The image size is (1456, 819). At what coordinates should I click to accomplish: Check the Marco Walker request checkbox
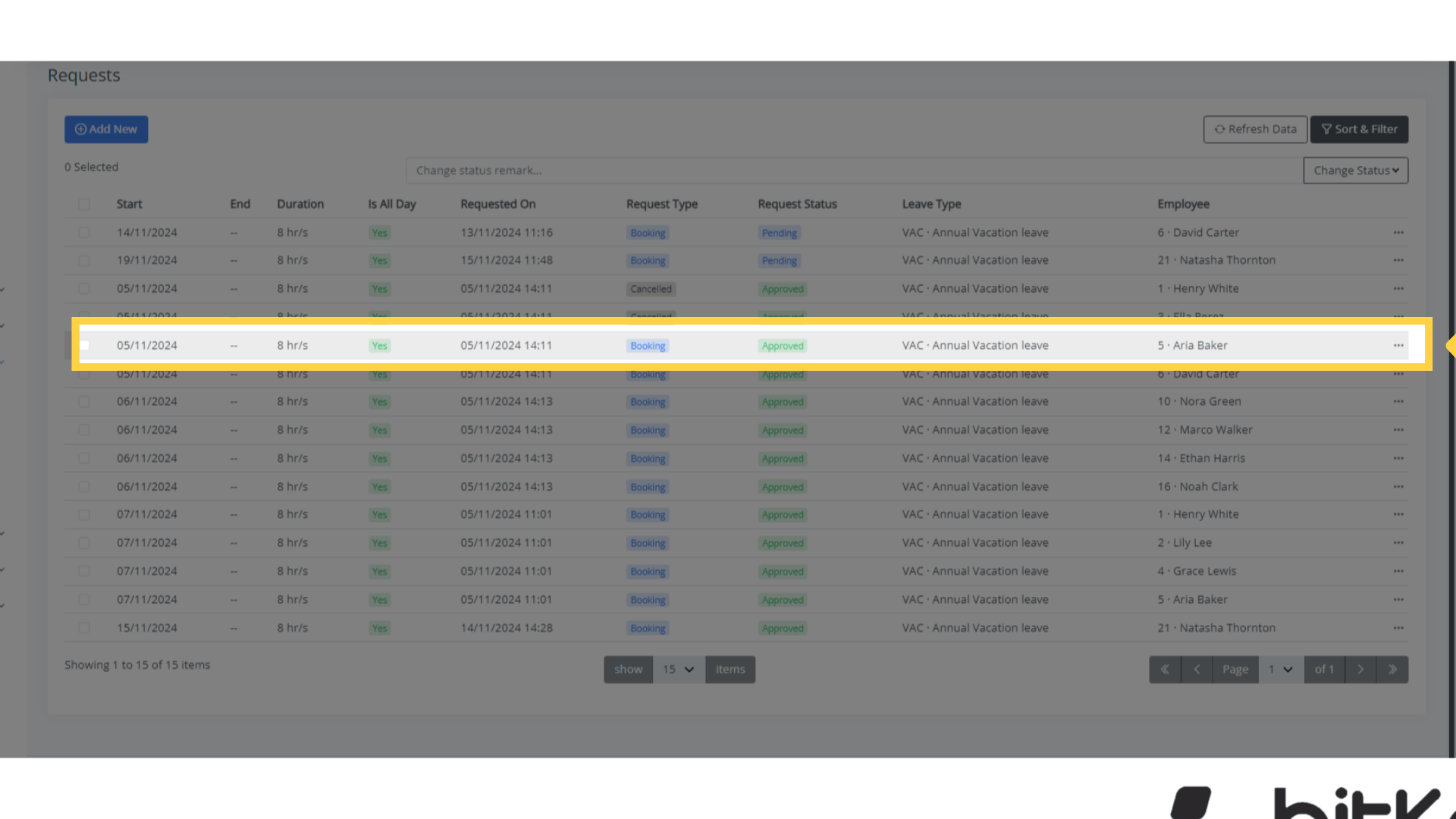click(83, 429)
